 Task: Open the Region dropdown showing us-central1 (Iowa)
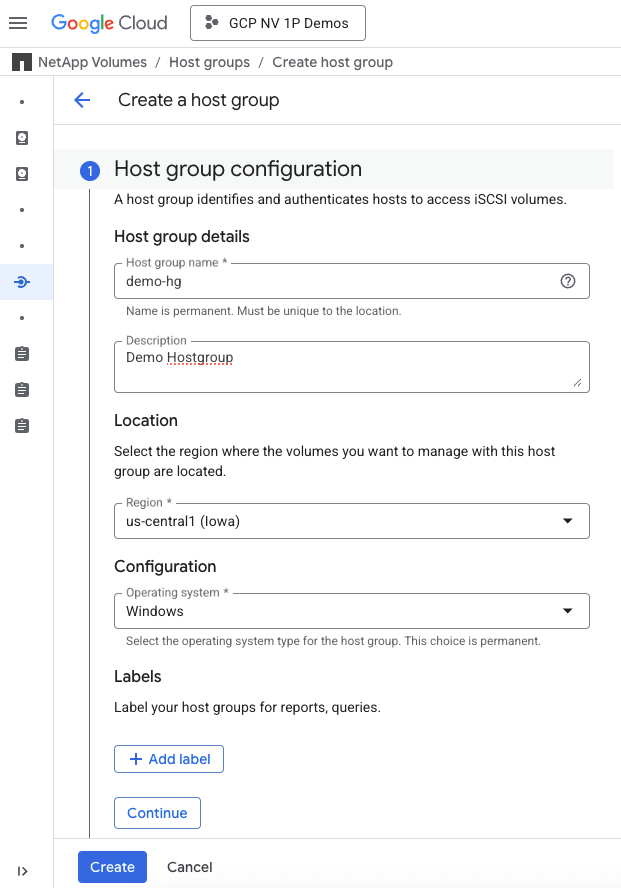click(351, 521)
